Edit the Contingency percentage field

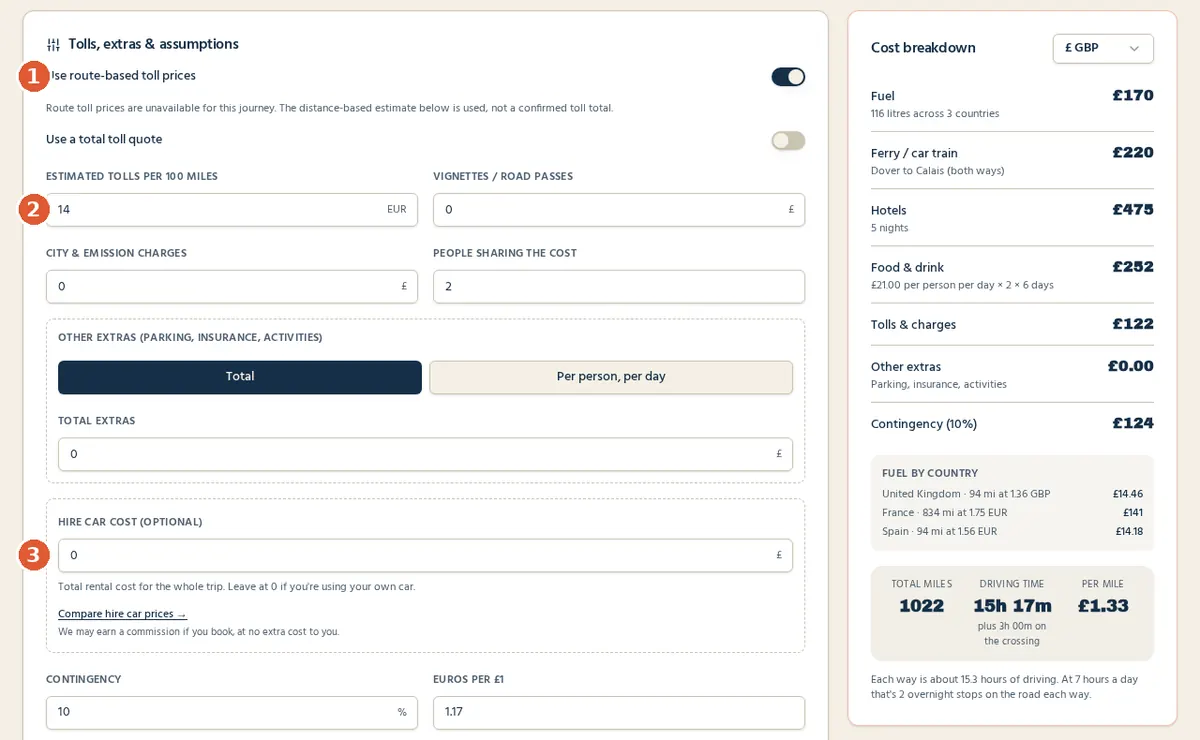[x=232, y=713]
